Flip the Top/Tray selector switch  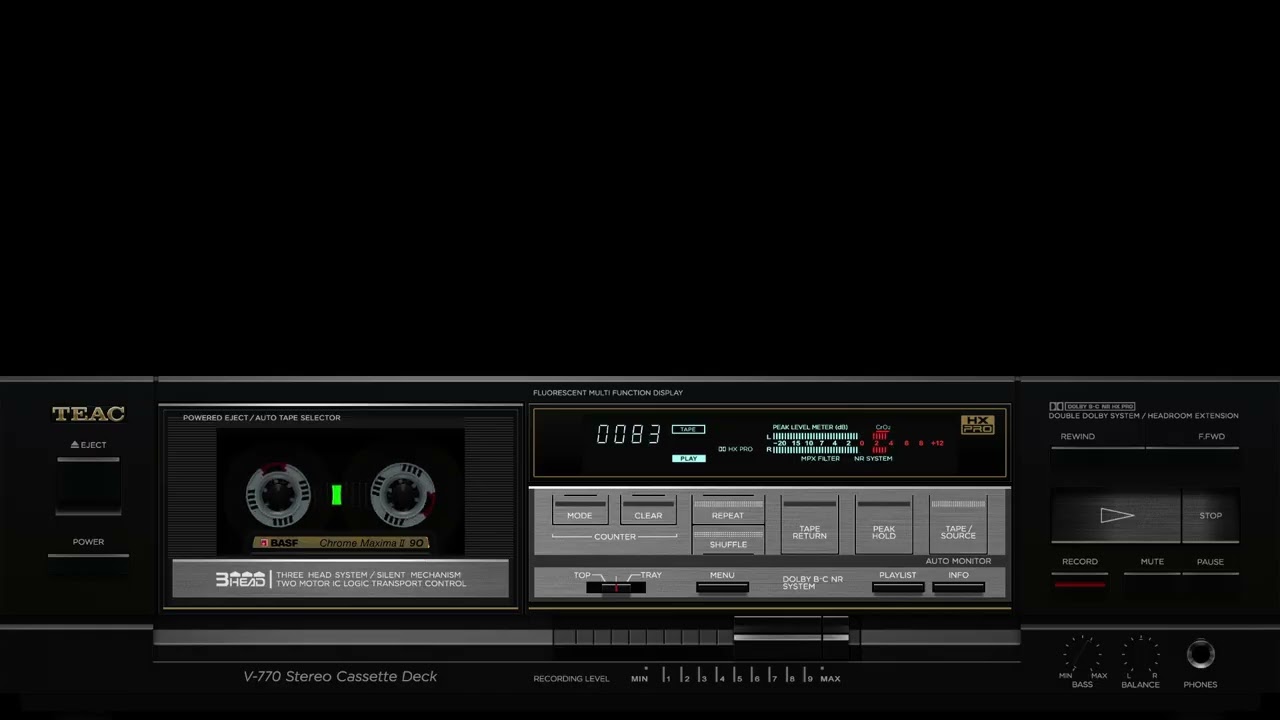click(616, 587)
